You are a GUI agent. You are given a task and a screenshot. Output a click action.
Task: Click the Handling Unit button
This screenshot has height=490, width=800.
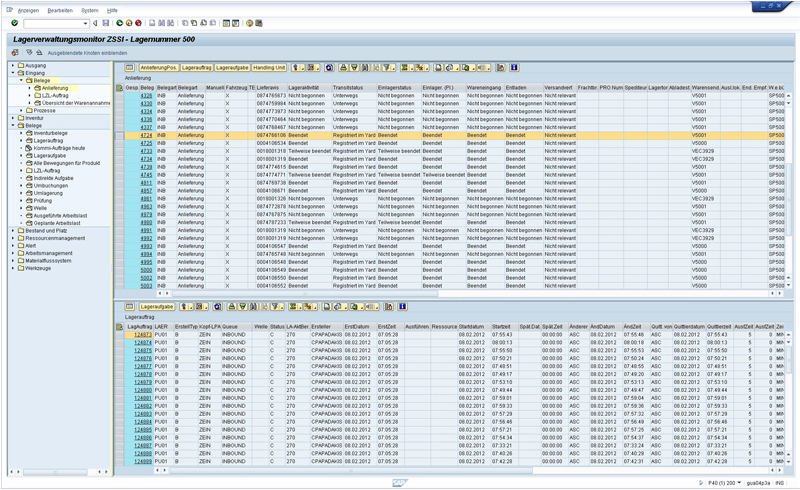(269, 68)
